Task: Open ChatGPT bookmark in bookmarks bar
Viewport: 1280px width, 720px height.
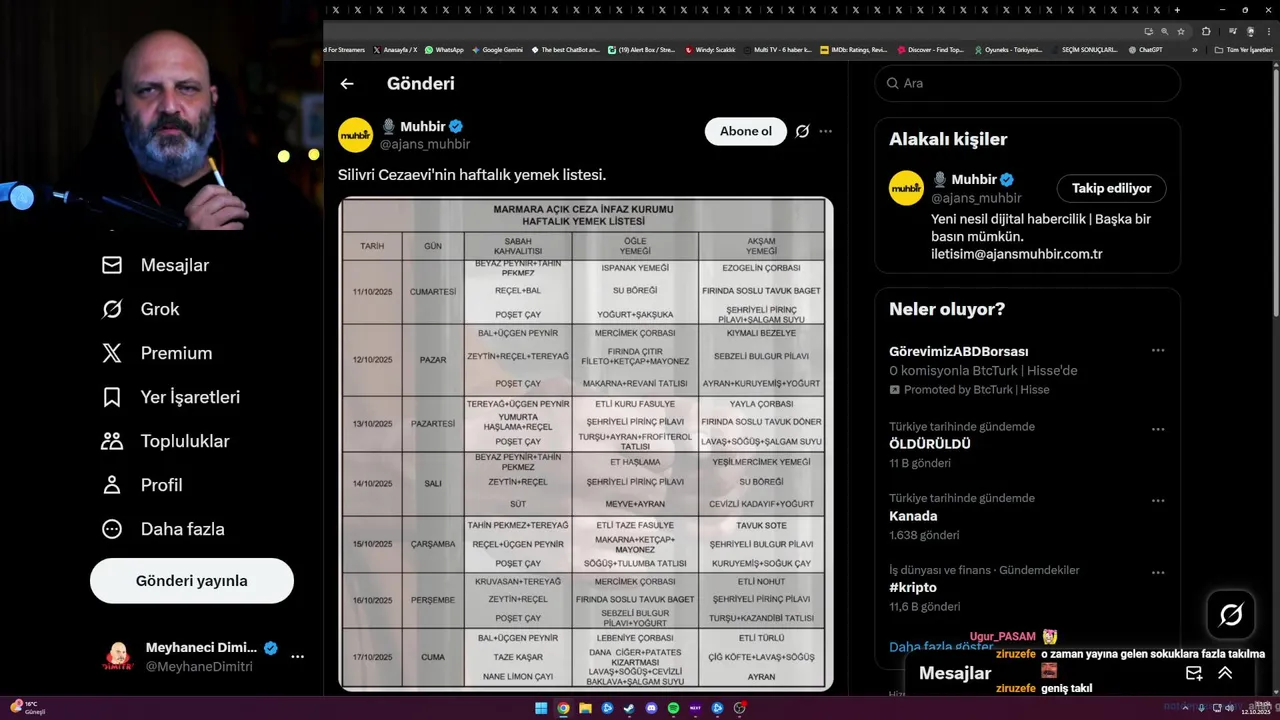Action: coord(1145,49)
